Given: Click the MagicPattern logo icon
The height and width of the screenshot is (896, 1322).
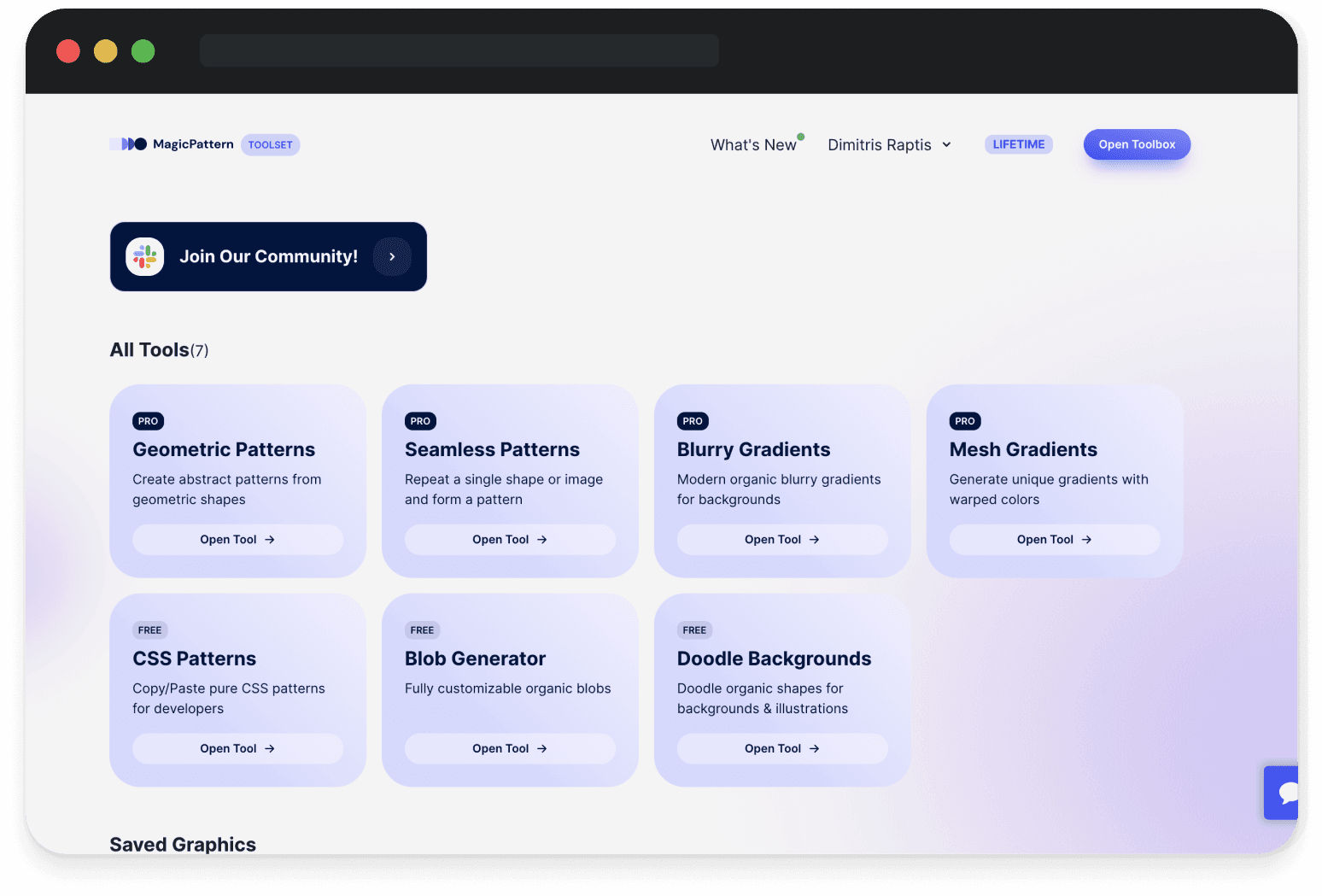Looking at the screenshot, I should click(x=129, y=144).
